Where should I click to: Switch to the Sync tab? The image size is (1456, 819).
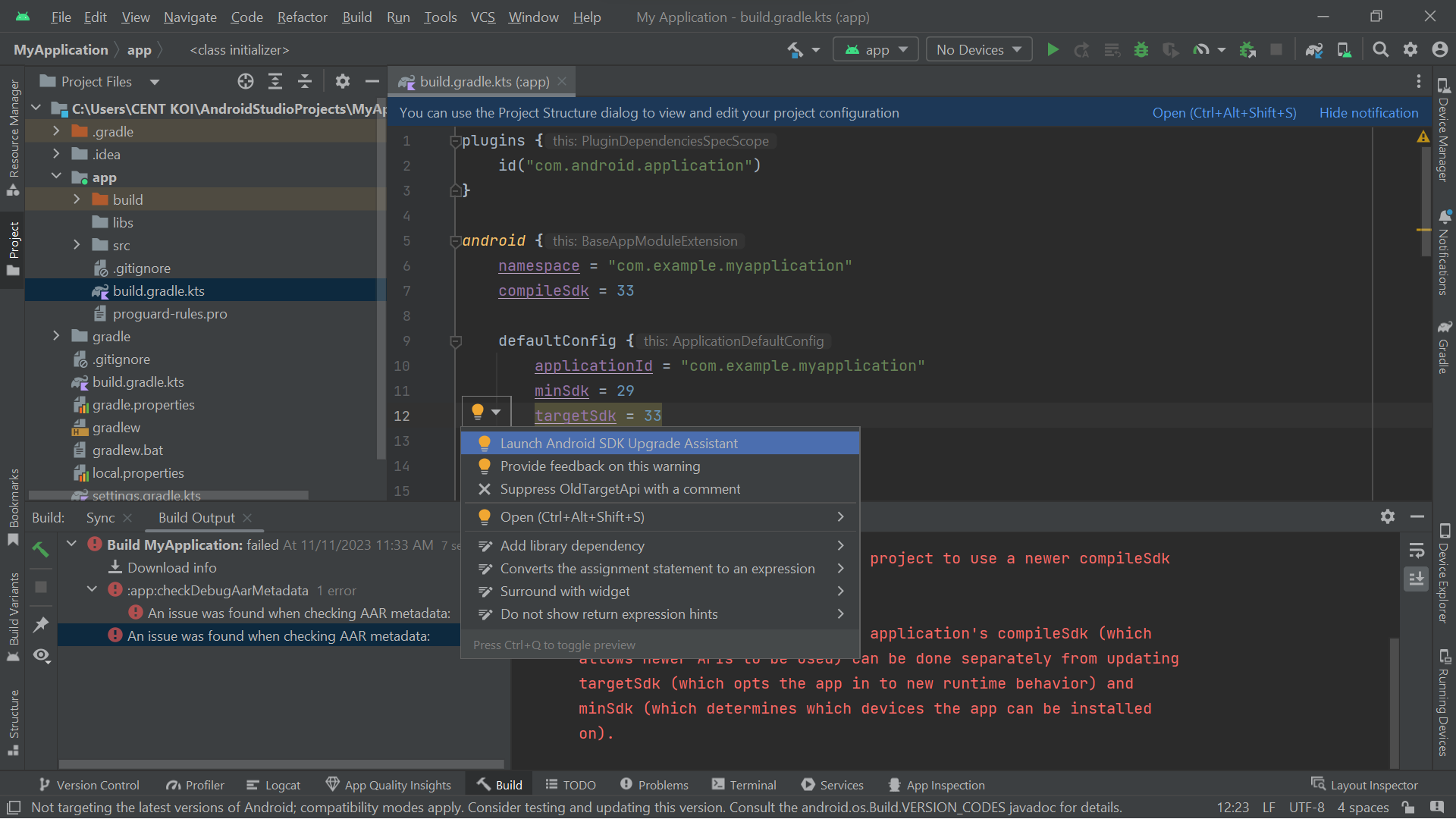click(x=100, y=517)
